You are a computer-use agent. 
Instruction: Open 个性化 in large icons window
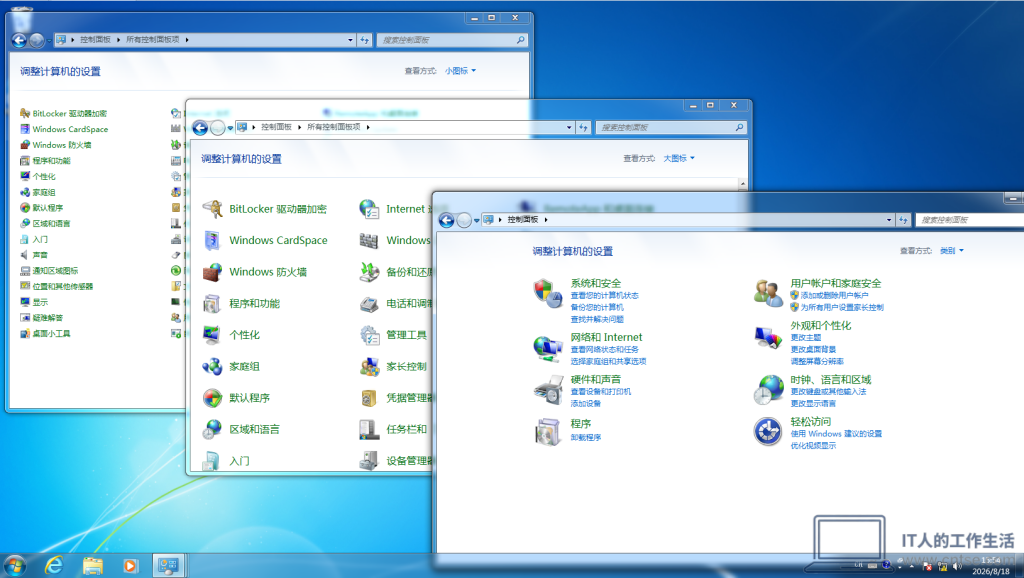pyautogui.click(x=231, y=334)
